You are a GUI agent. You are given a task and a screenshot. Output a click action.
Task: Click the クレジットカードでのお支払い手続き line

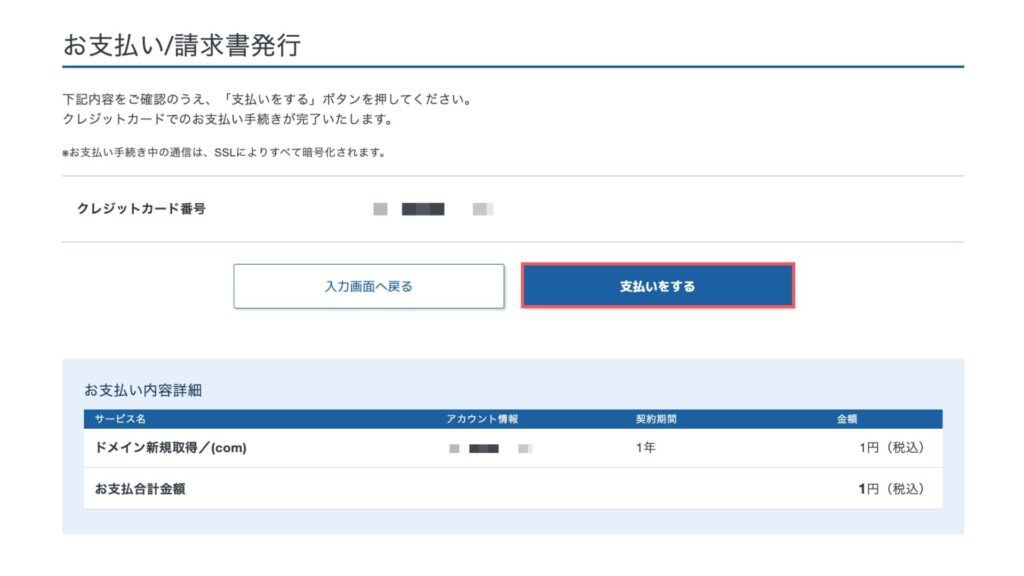click(228, 120)
